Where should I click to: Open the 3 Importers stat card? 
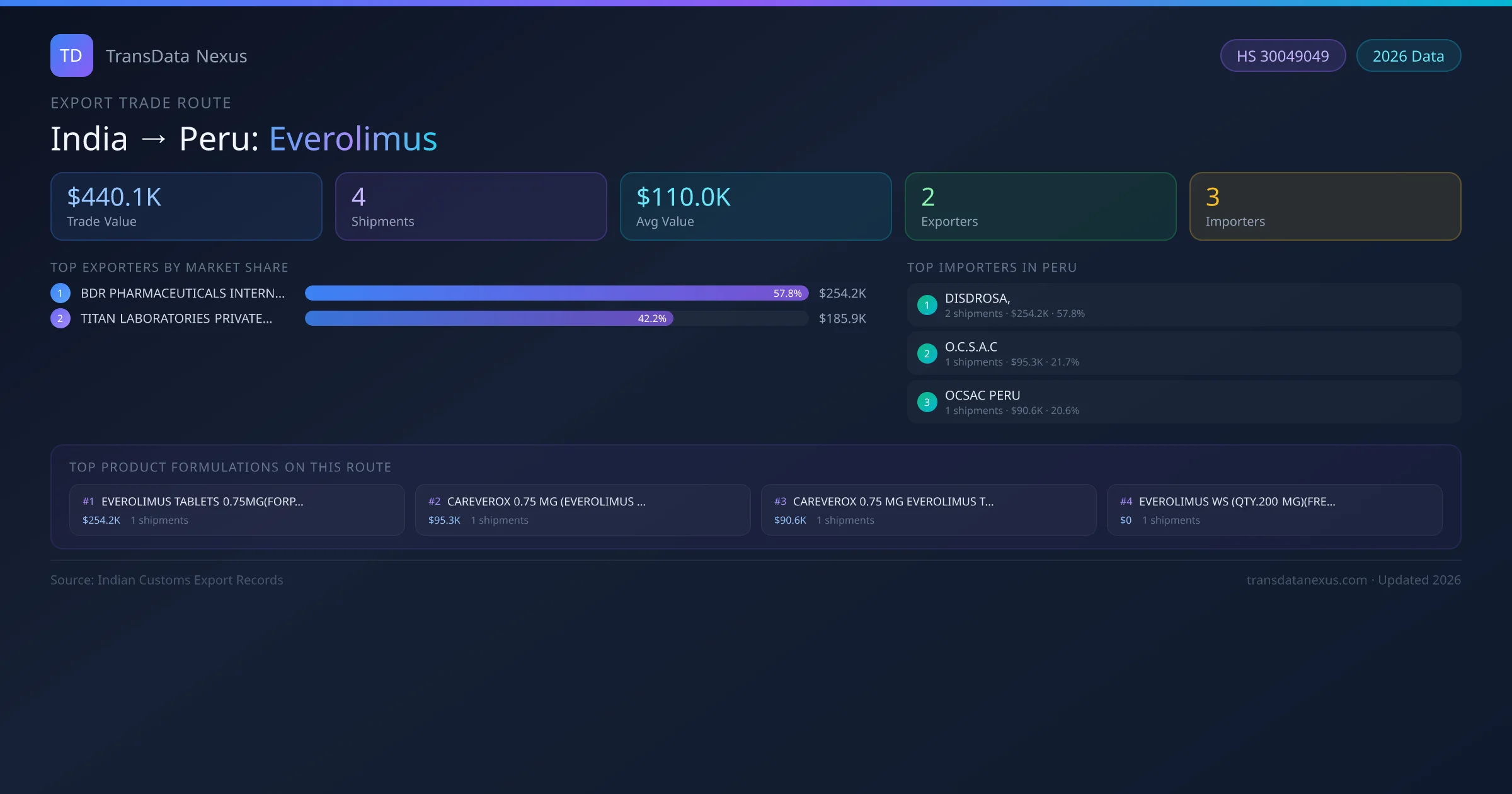(1325, 207)
